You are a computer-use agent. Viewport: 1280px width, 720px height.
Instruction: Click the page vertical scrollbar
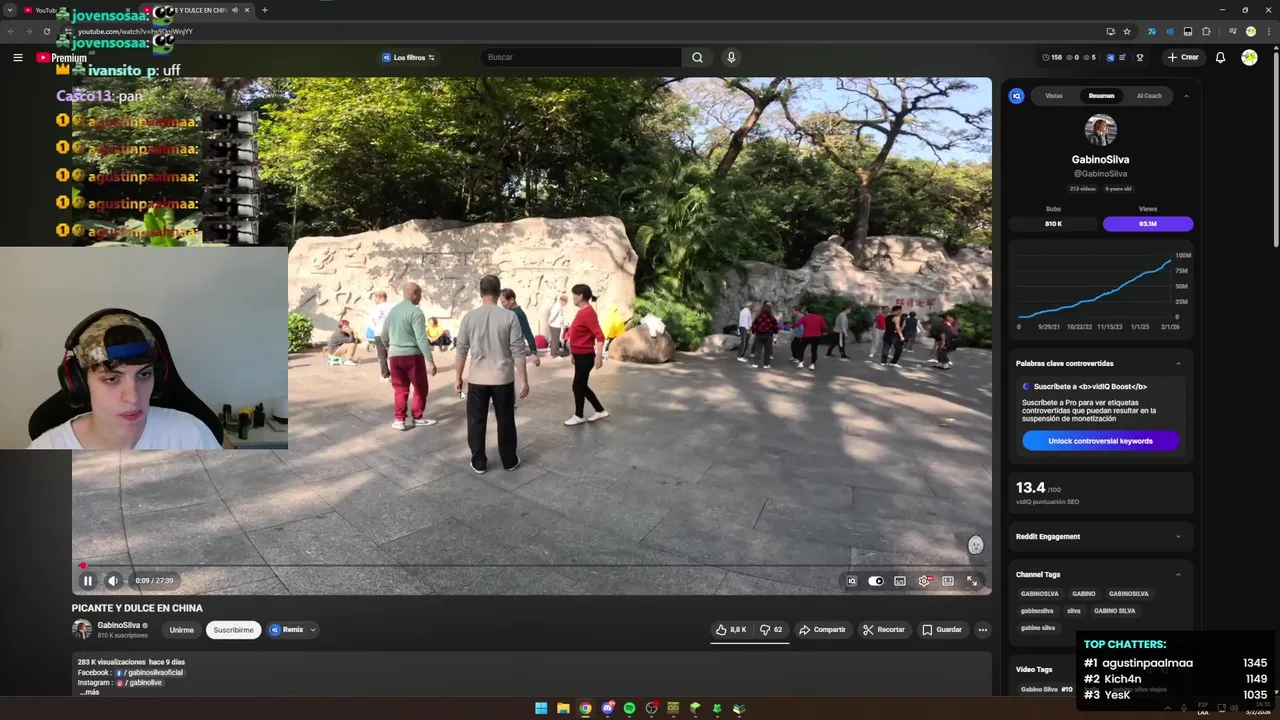tap(1275, 150)
